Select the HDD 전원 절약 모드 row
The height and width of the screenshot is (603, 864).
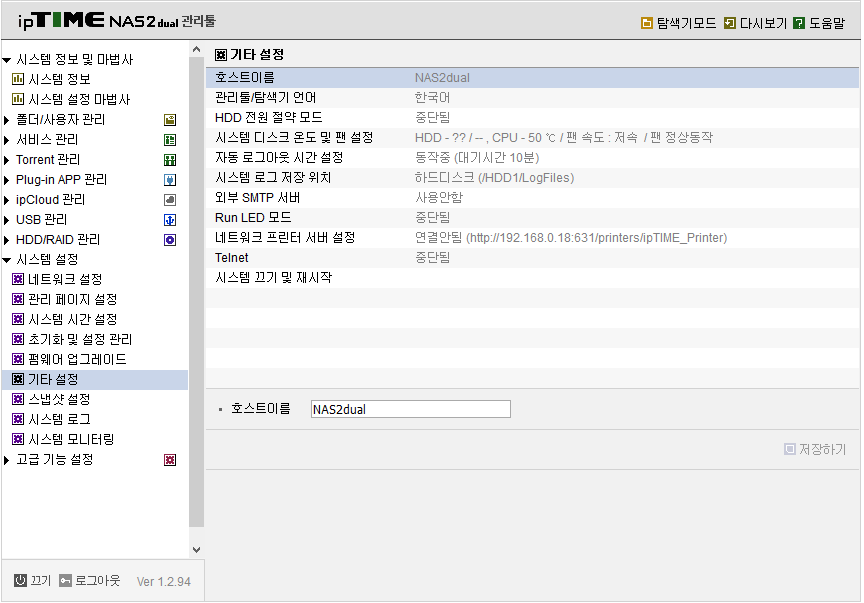532,117
